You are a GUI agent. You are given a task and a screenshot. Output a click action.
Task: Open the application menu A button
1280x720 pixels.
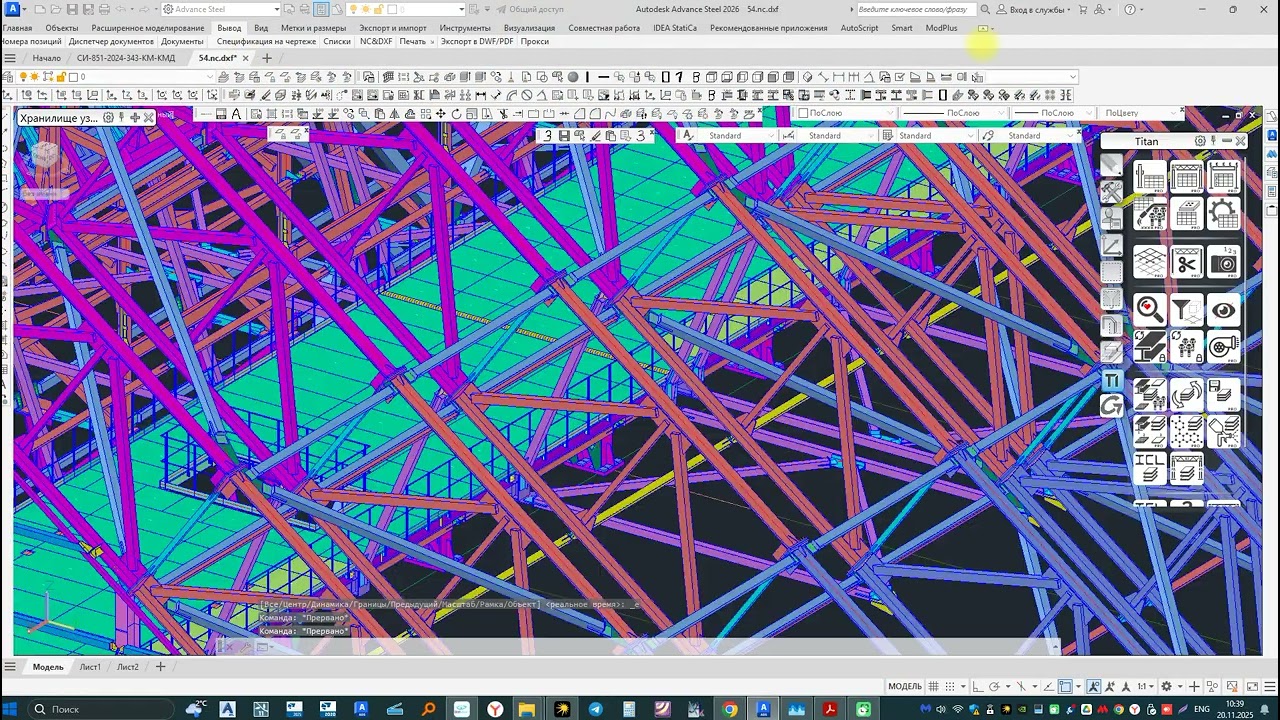(11, 9)
